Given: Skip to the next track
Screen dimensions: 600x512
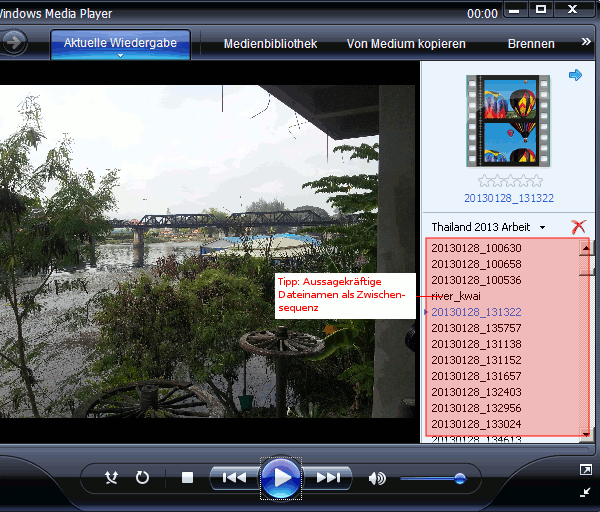Looking at the screenshot, I should (x=328, y=478).
